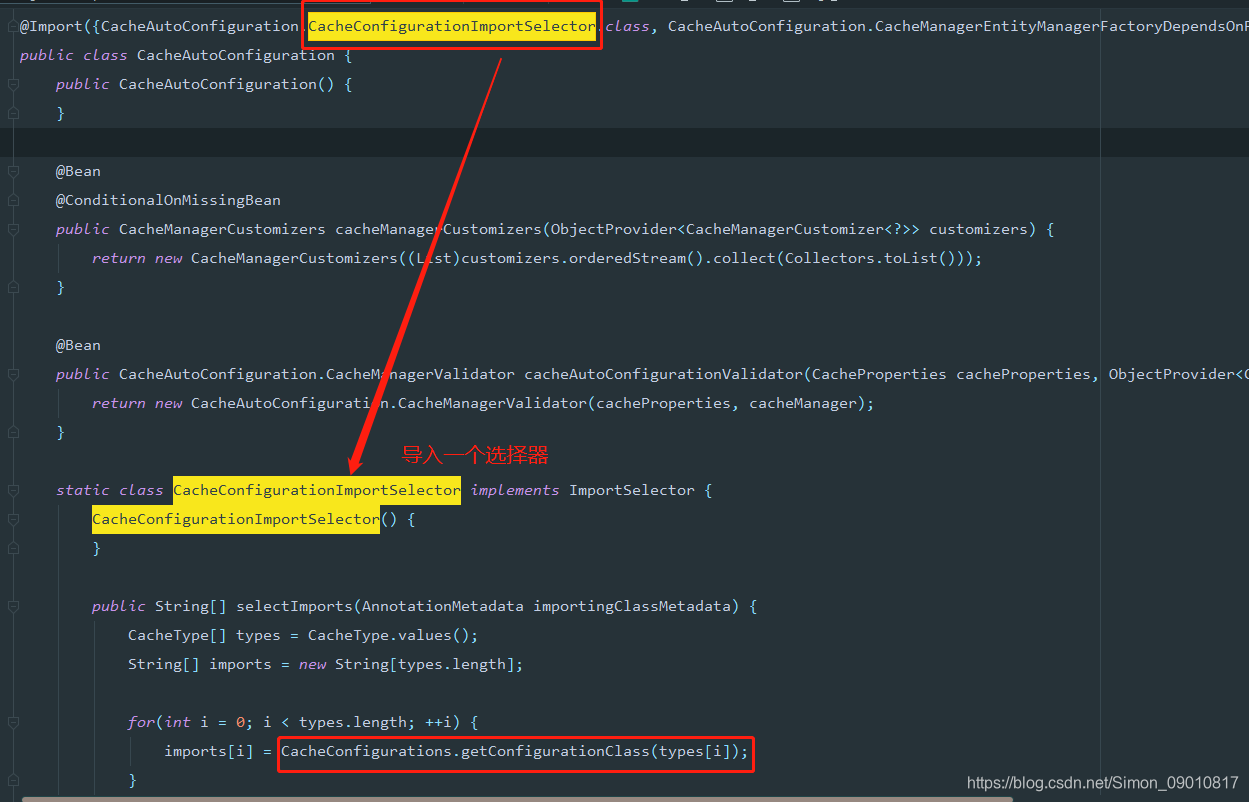Click highlighted CacheConfigurationImportSelector in @Import line
This screenshot has height=802, width=1249.
click(x=452, y=26)
